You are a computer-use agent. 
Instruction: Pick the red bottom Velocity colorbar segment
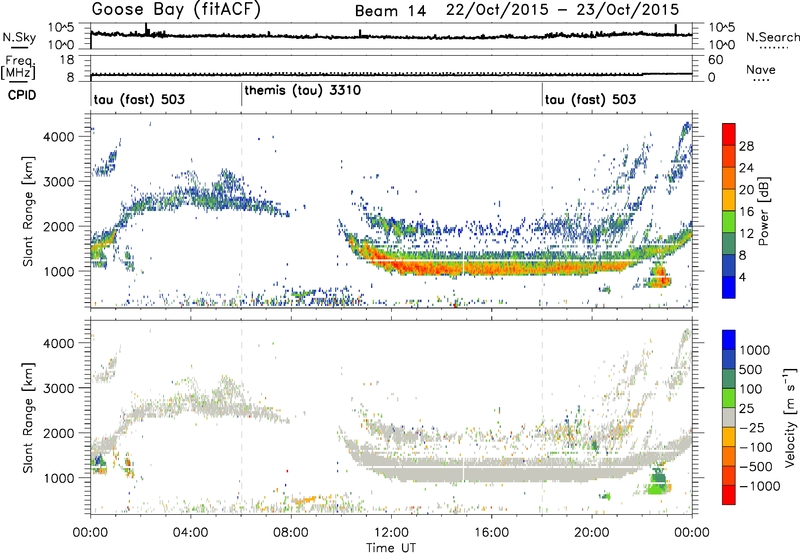click(x=729, y=495)
